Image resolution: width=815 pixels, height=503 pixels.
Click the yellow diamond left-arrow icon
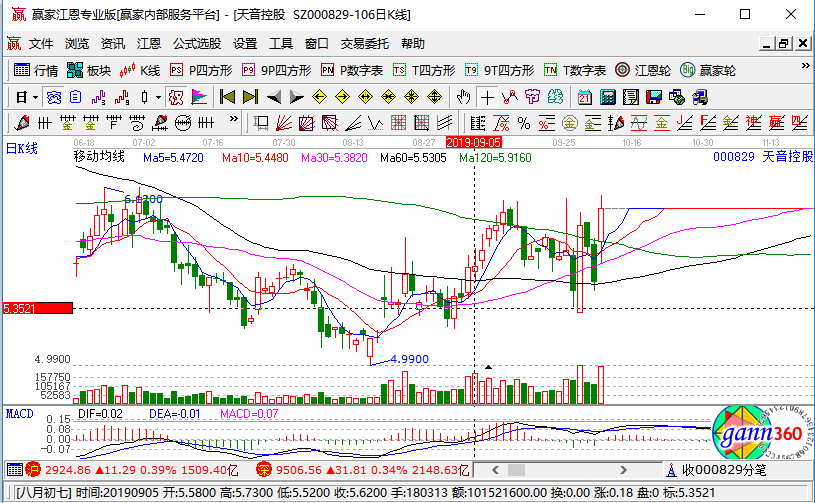[x=319, y=97]
